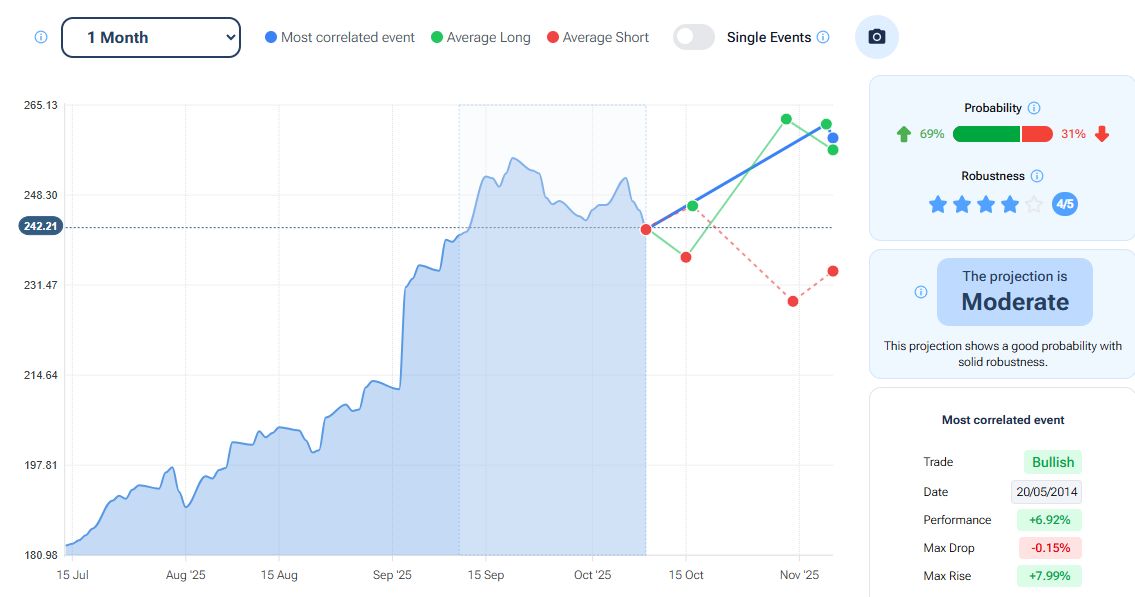Click the fourth robustness star

tap(1010, 205)
